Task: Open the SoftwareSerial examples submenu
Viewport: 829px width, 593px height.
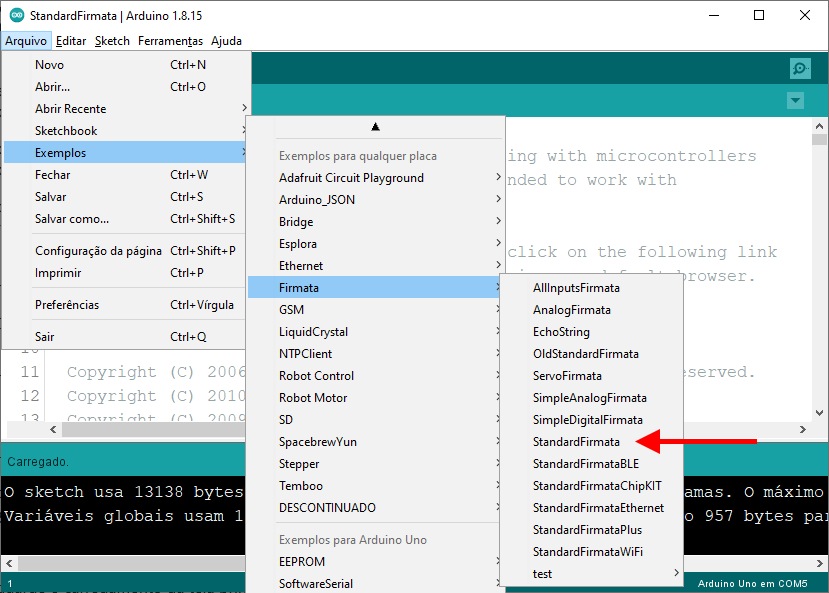Action: pyautogui.click(x=375, y=584)
